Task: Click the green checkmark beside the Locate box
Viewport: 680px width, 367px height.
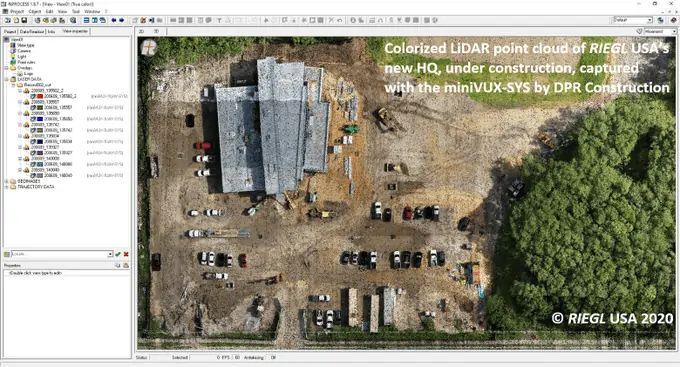Action: [x=118, y=254]
